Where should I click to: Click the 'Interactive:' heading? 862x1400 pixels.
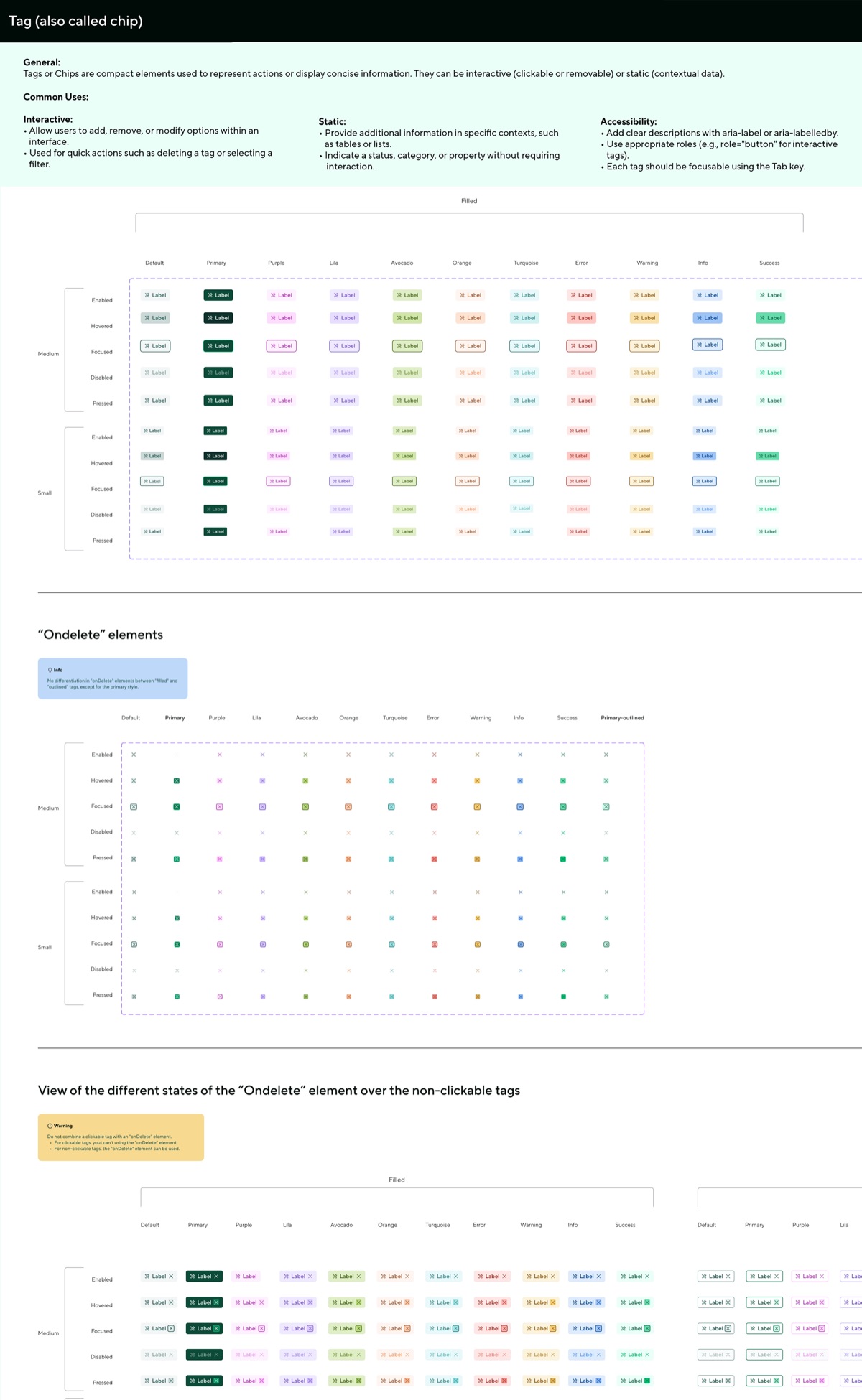pyautogui.click(x=48, y=119)
